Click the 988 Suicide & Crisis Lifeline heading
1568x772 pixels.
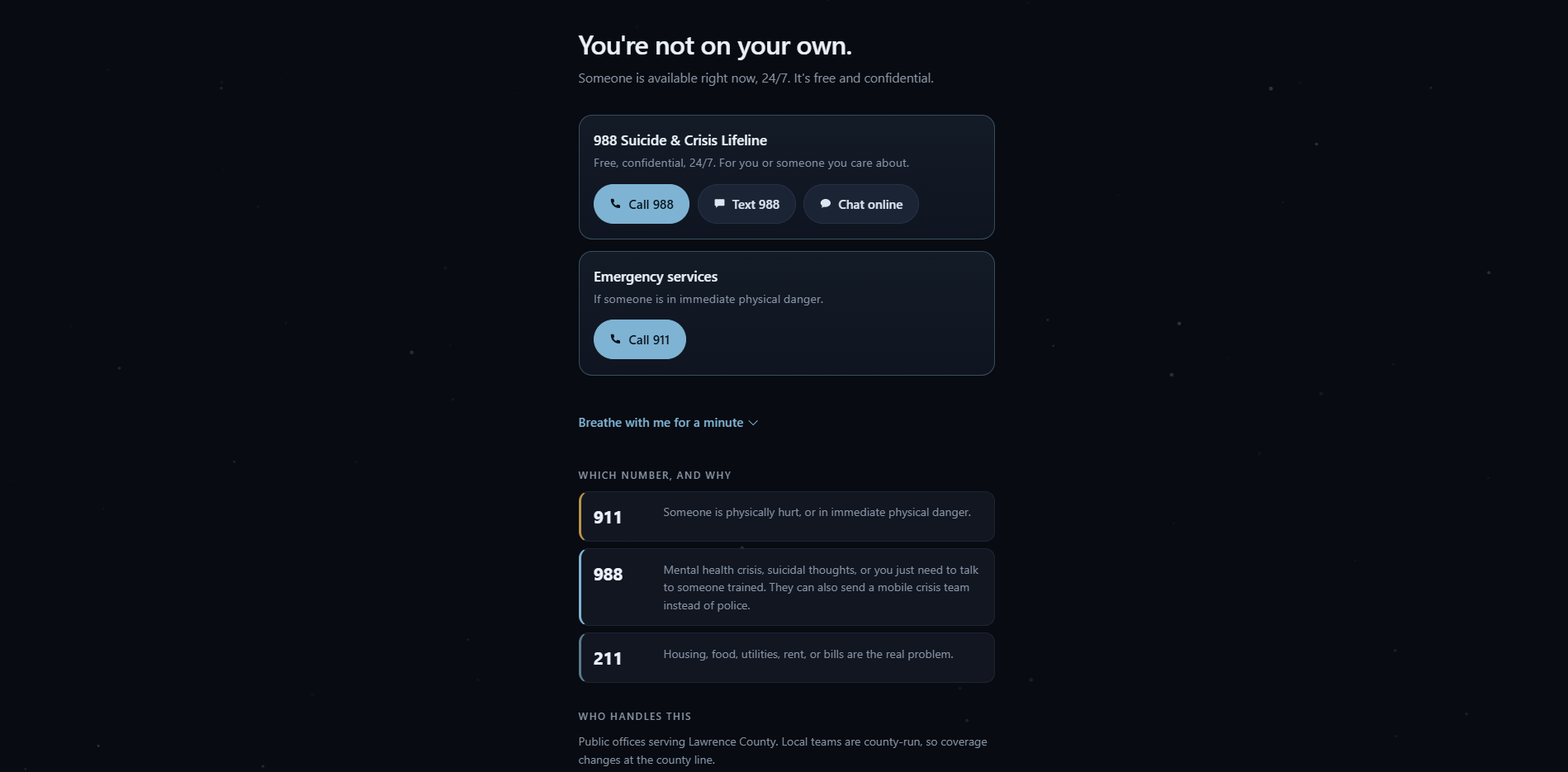(x=680, y=140)
